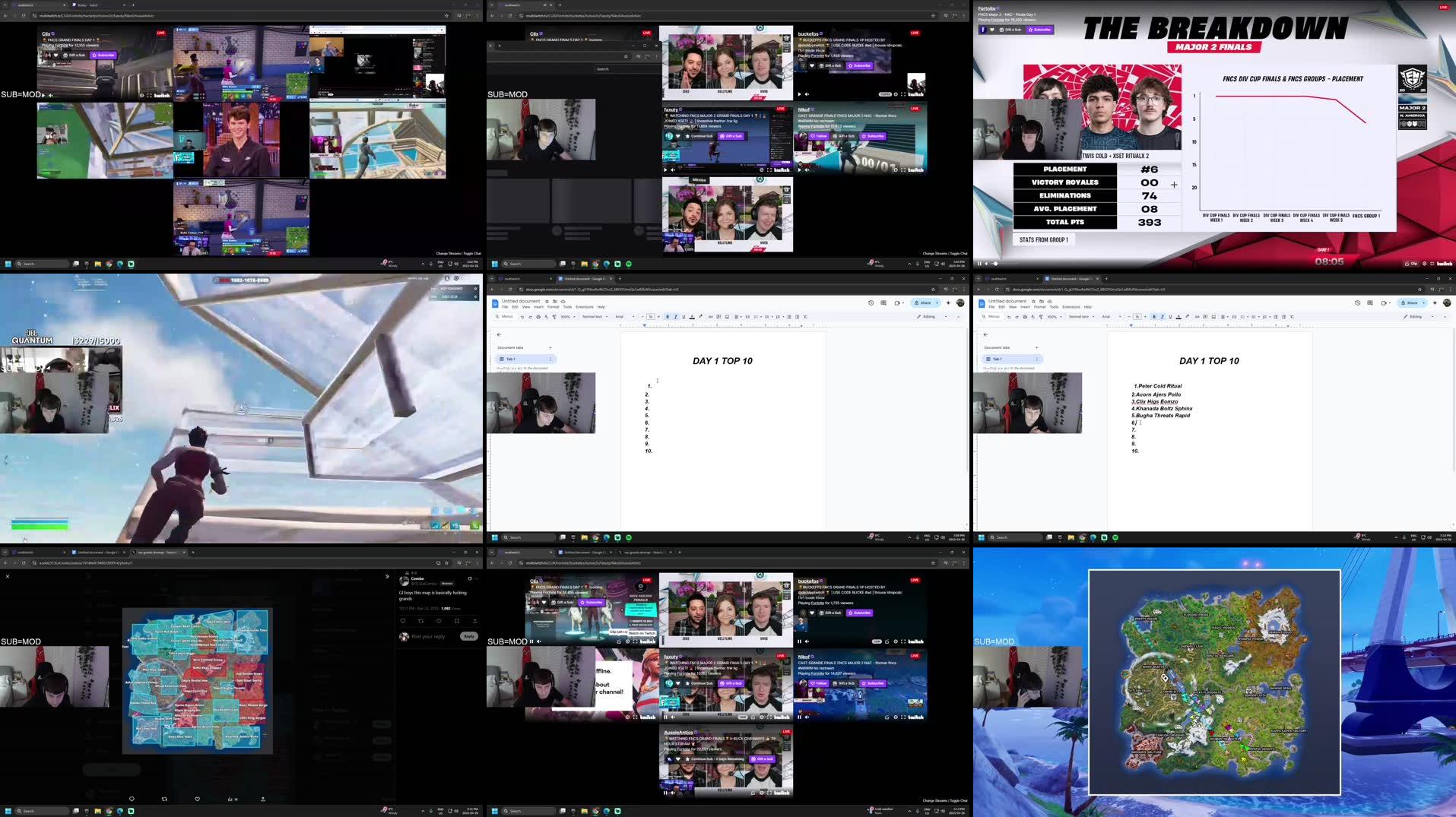Screen dimensions: 1456x817
Task: Open version history in empty-list Docs window
Action: coord(871,302)
